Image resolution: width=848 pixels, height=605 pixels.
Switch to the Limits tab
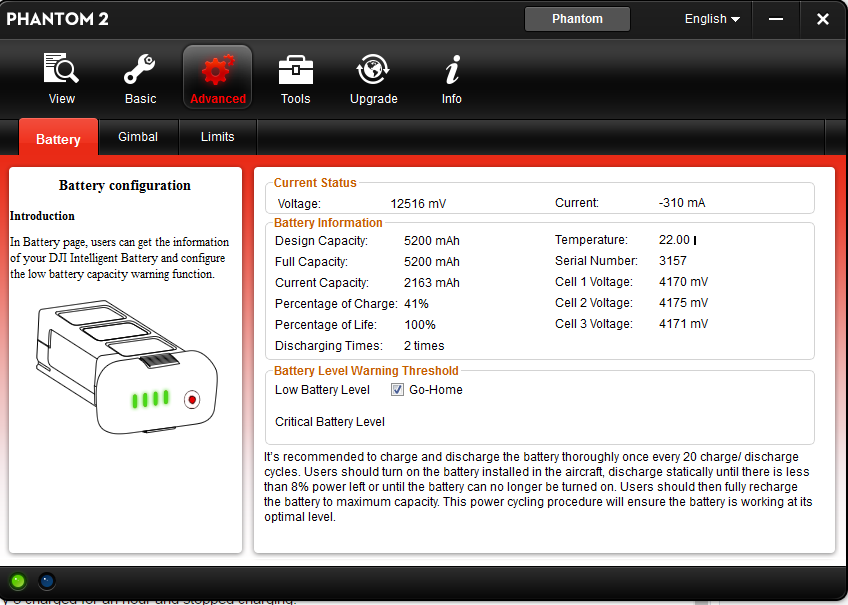(217, 137)
